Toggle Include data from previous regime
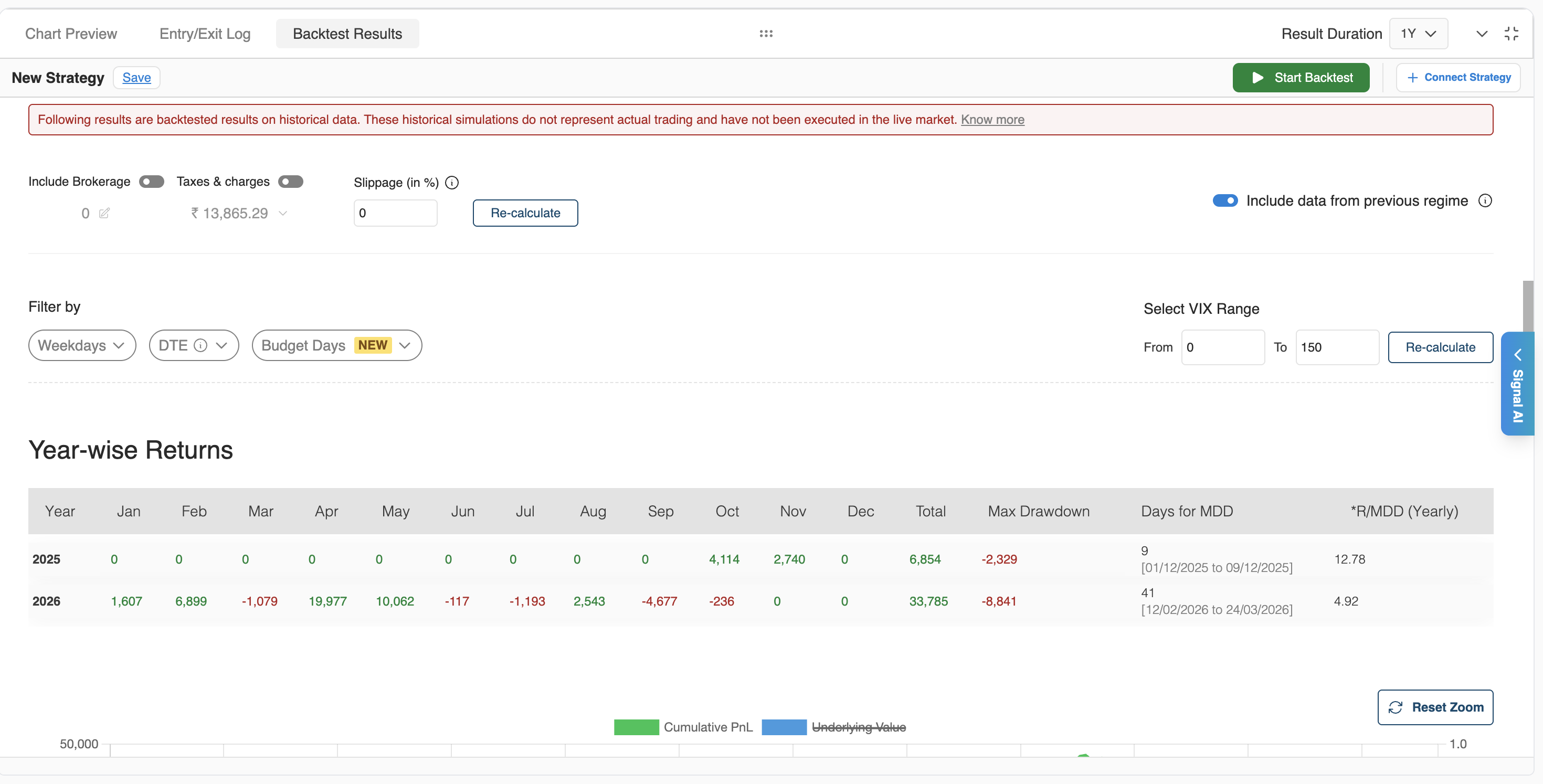 tap(1225, 200)
